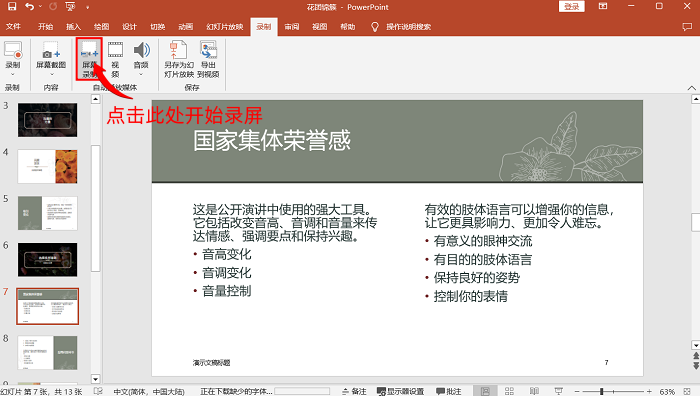Click 操作说明搜索 search field
This screenshot has height=396, width=700.
point(408,27)
